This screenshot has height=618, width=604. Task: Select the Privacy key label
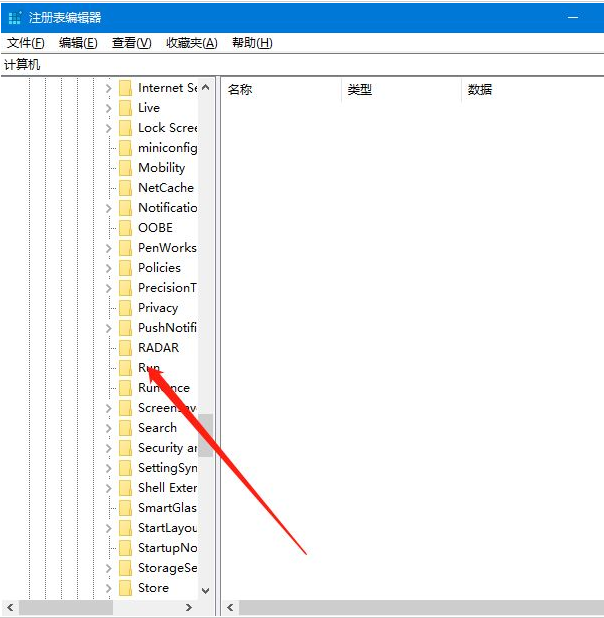pos(158,308)
